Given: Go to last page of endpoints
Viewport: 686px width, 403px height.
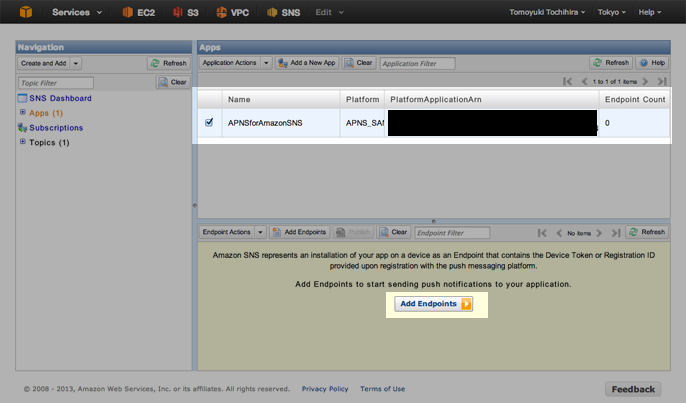Looking at the screenshot, I should pos(616,233).
